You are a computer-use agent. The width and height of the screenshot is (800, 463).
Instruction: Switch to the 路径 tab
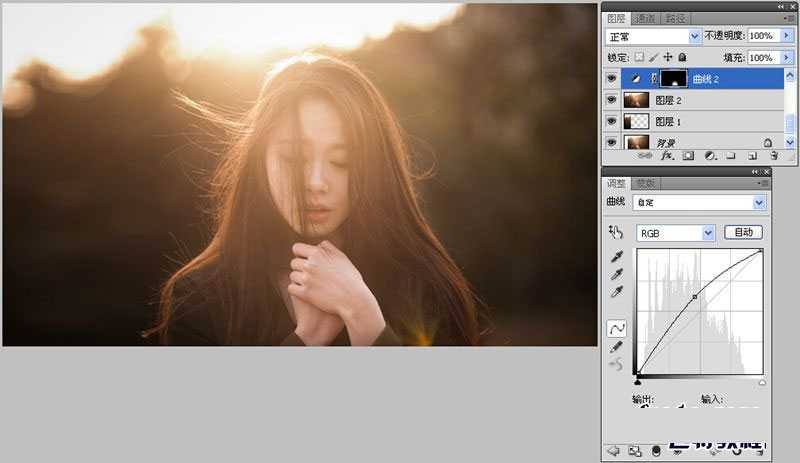[676, 18]
